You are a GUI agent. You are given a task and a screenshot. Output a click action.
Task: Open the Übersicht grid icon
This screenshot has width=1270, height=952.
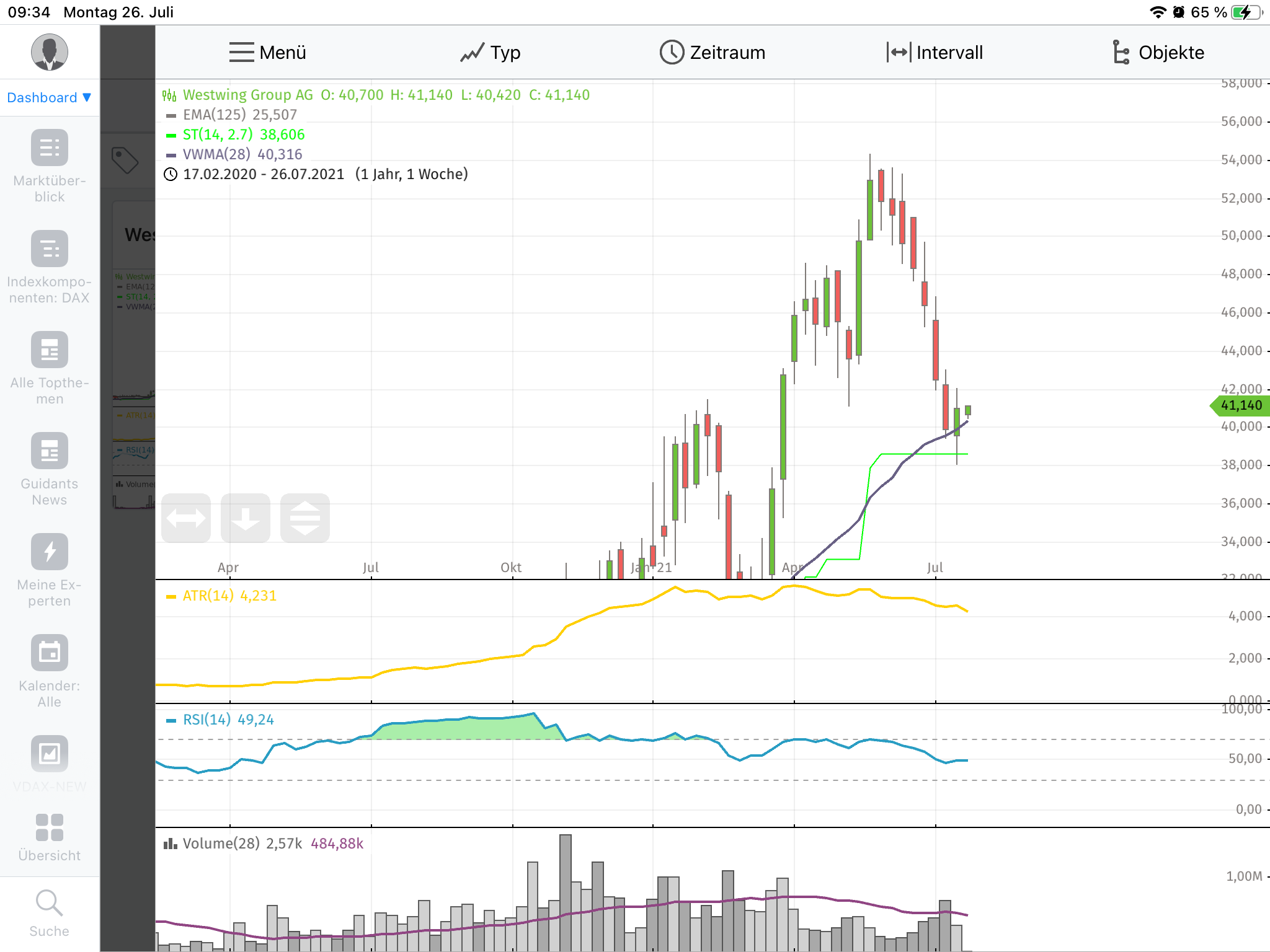coord(49,827)
